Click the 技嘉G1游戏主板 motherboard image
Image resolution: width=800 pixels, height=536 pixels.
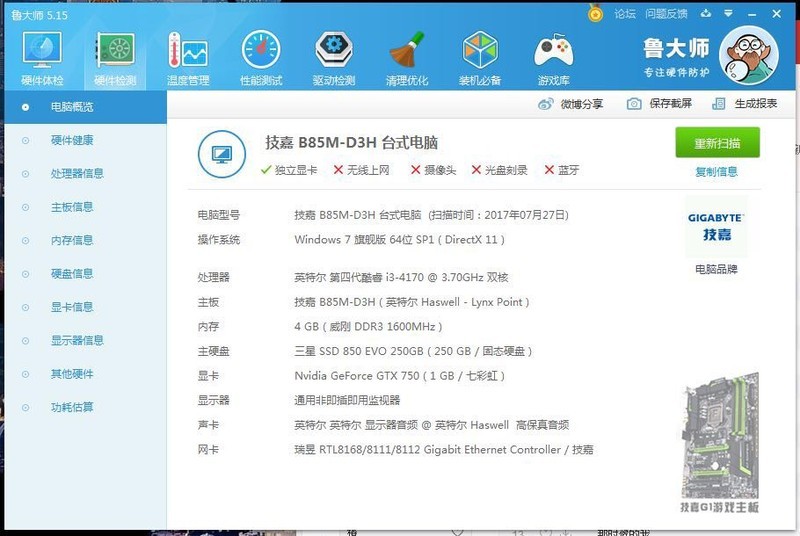(720, 443)
